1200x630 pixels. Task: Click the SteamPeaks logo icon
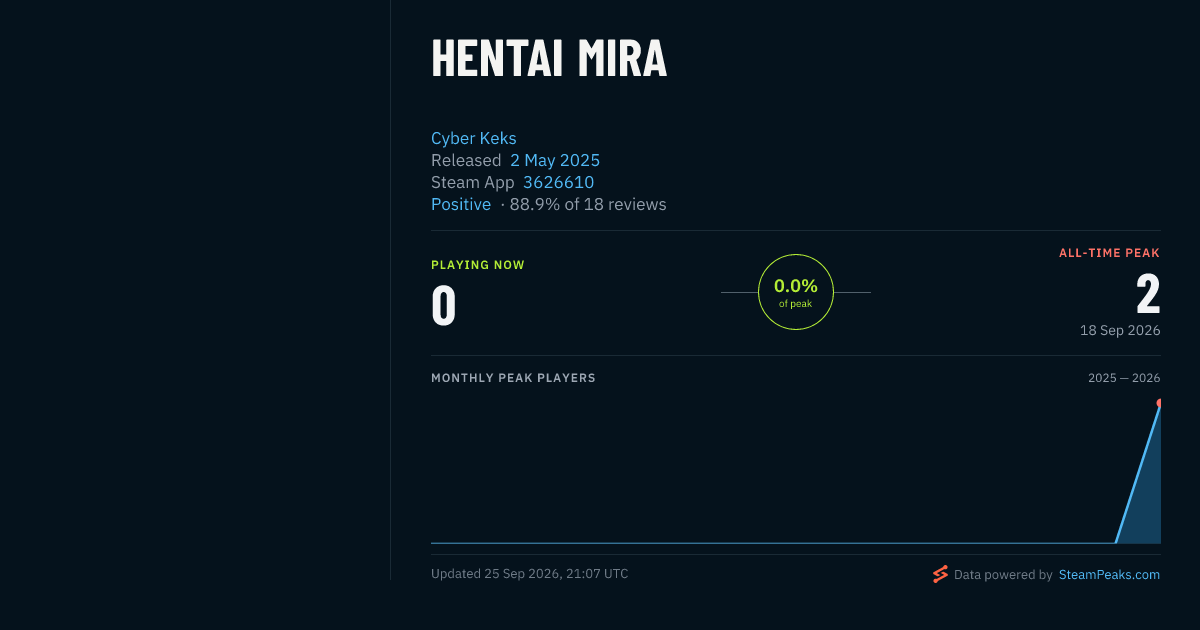click(x=940, y=574)
